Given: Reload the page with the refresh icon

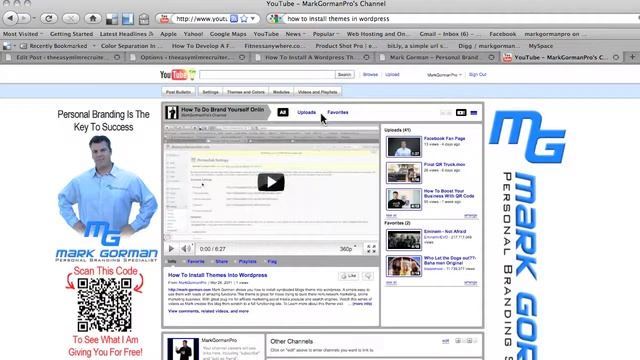Looking at the screenshot, I should [49, 18].
